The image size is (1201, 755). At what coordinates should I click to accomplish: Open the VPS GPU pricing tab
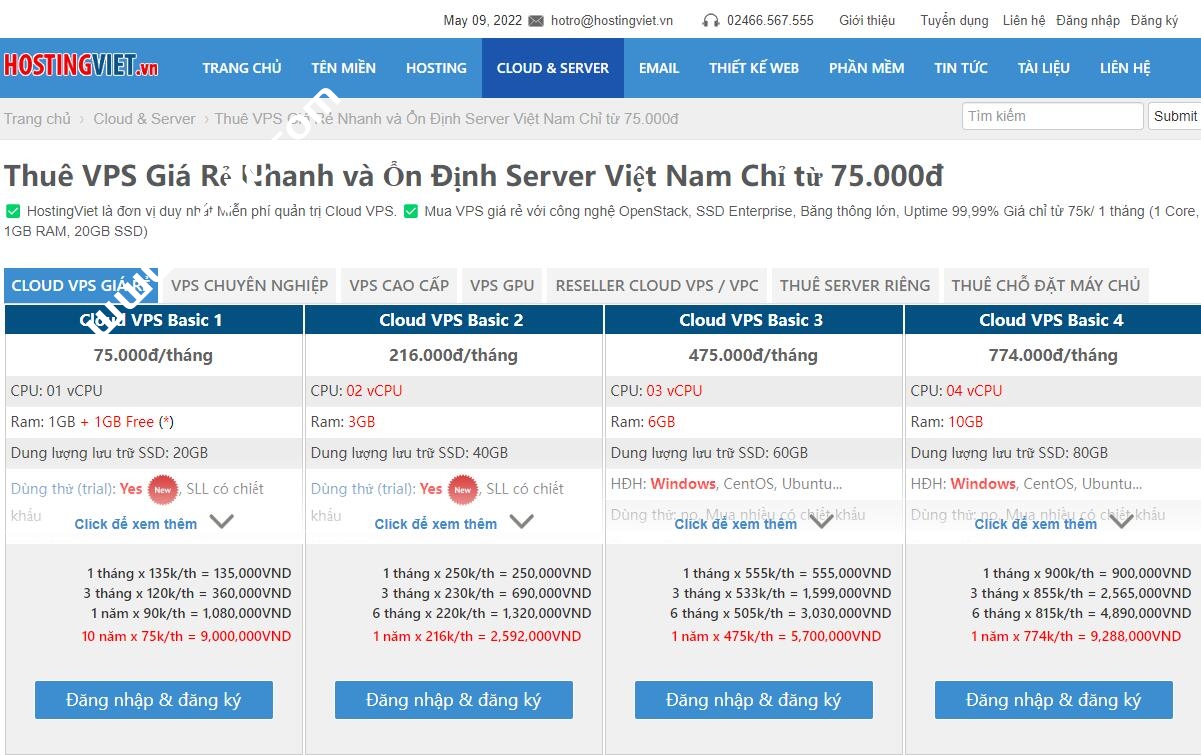502,285
